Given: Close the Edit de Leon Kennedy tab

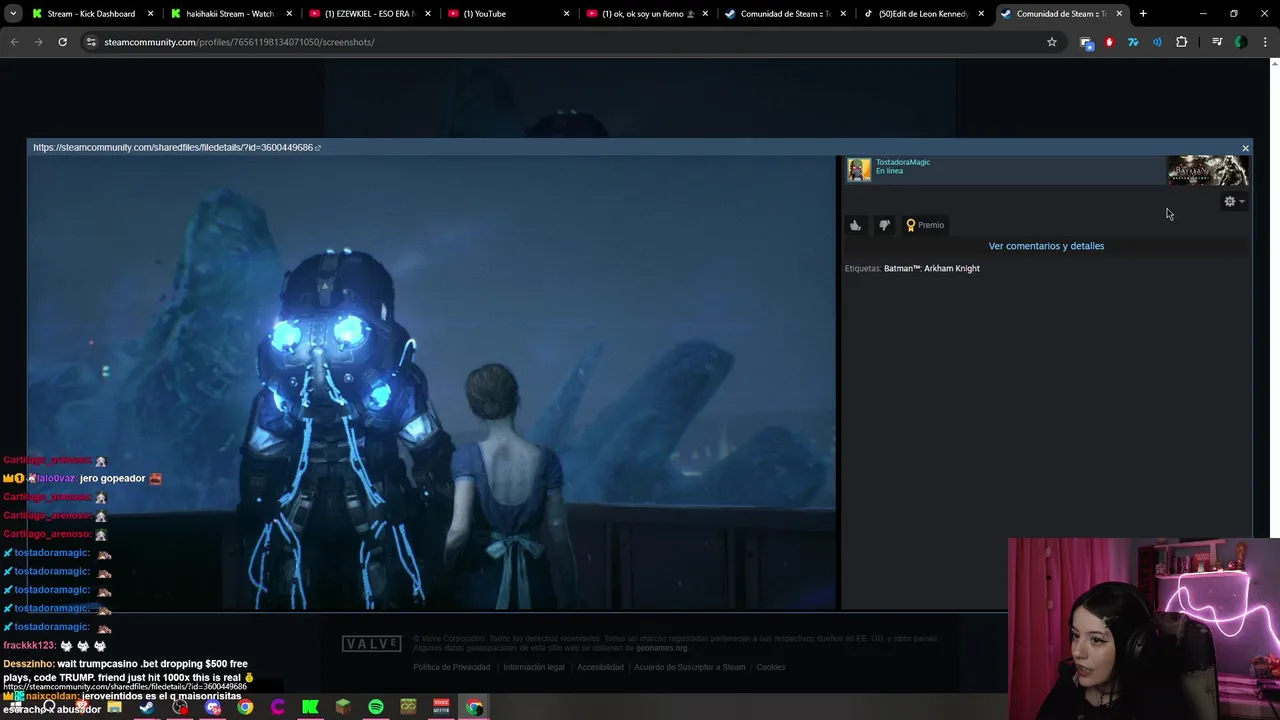Looking at the screenshot, I should [981, 14].
